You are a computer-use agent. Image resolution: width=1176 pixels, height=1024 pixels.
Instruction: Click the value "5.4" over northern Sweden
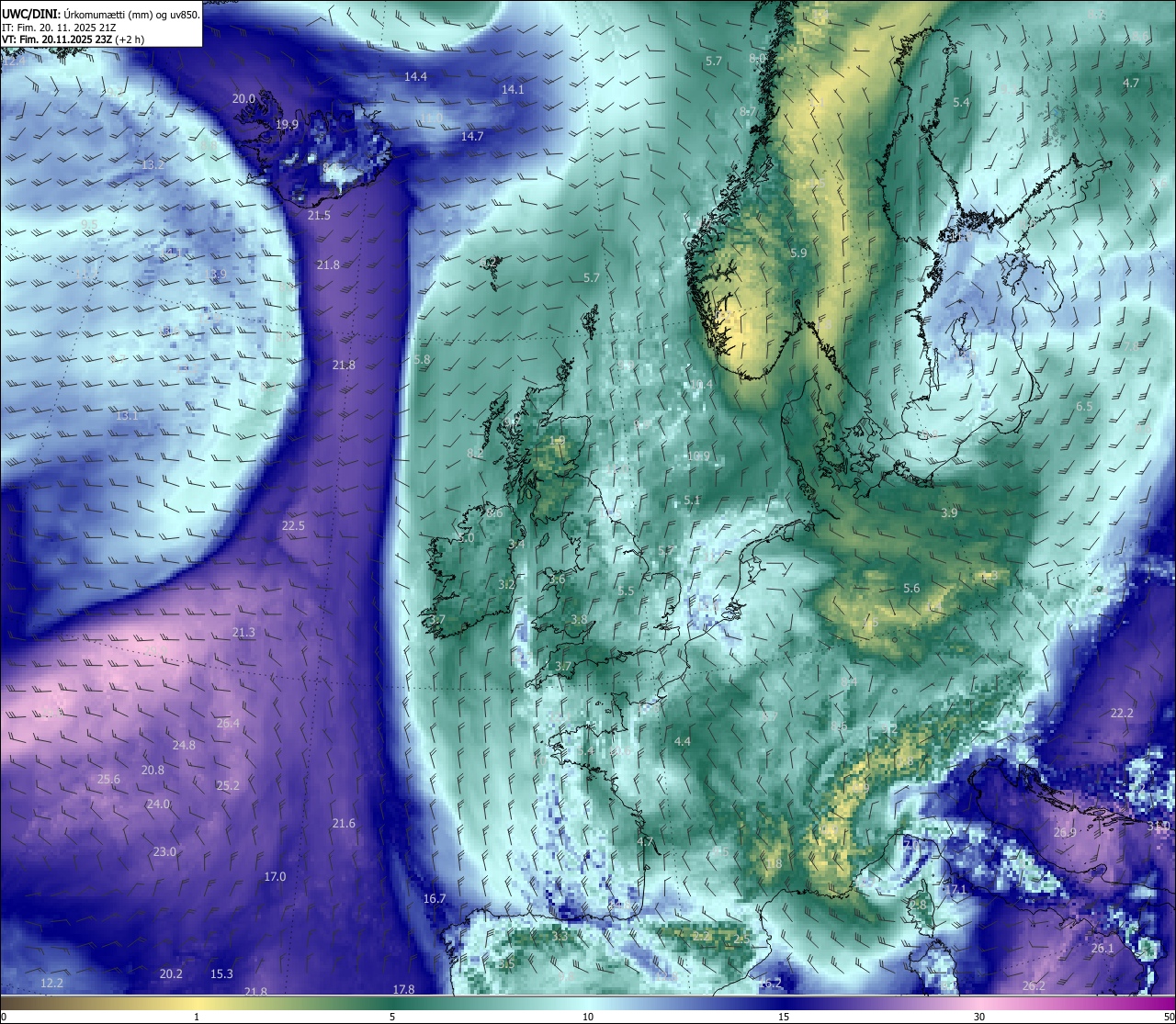(x=961, y=102)
